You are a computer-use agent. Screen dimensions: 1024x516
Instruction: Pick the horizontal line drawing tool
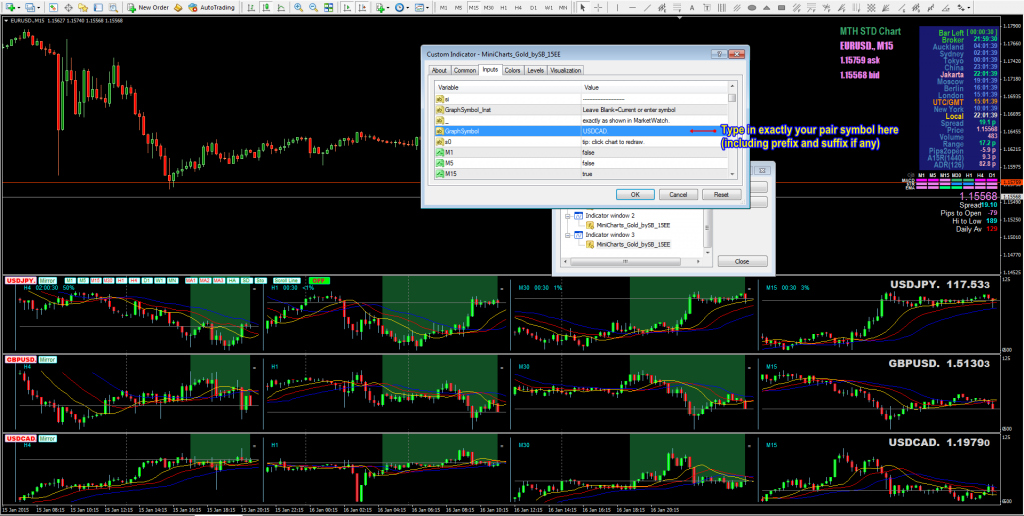pos(632,8)
